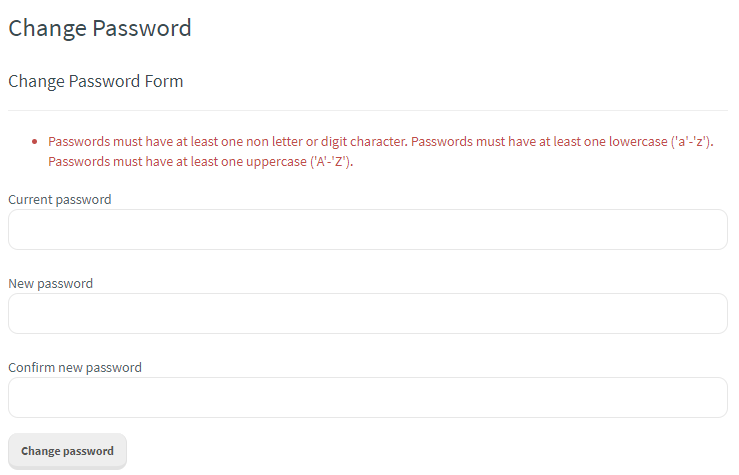The height and width of the screenshot is (475, 739).
Task: Click the 'at least one uppercase' error line
Action: pyautogui.click(x=200, y=162)
